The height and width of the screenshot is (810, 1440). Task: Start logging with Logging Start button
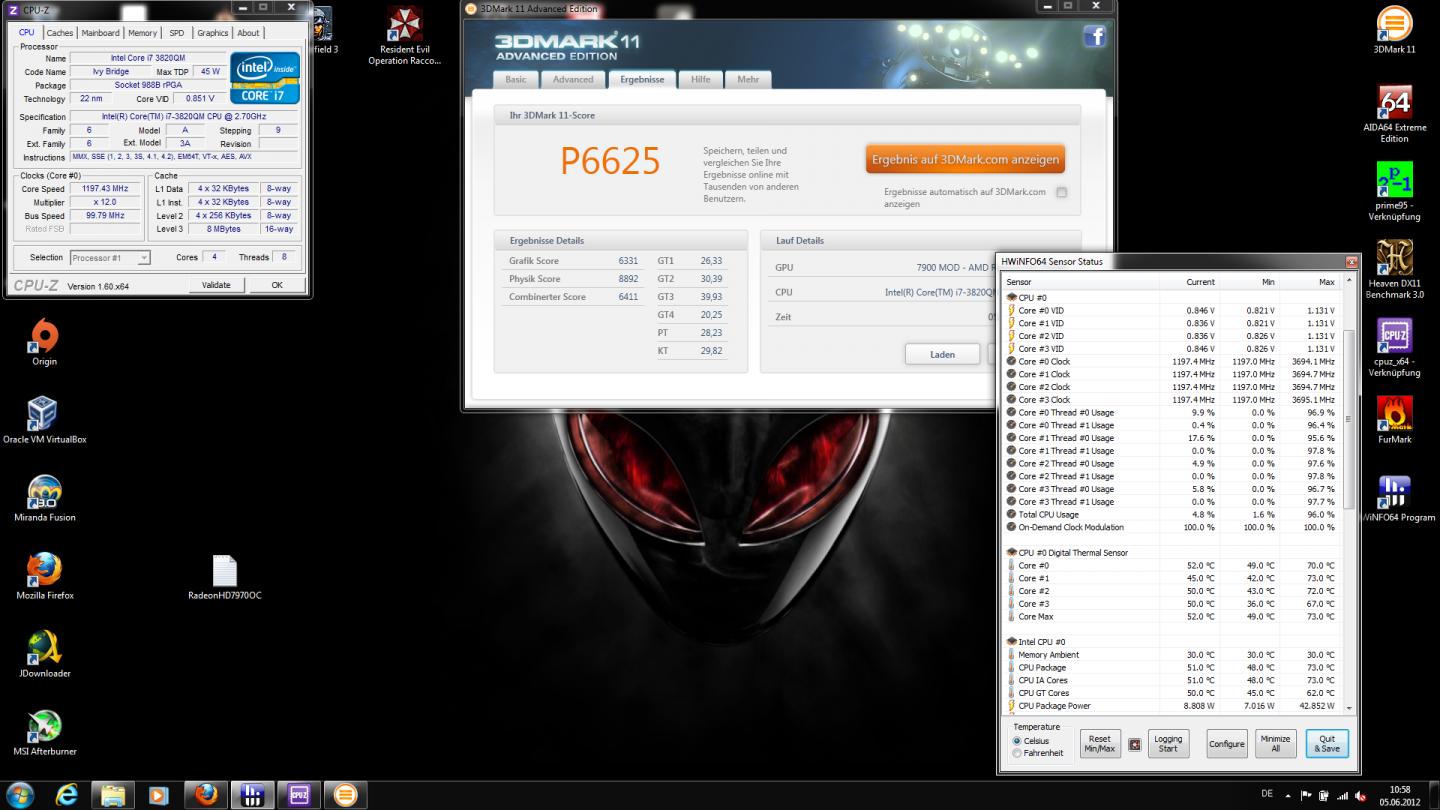point(1168,744)
